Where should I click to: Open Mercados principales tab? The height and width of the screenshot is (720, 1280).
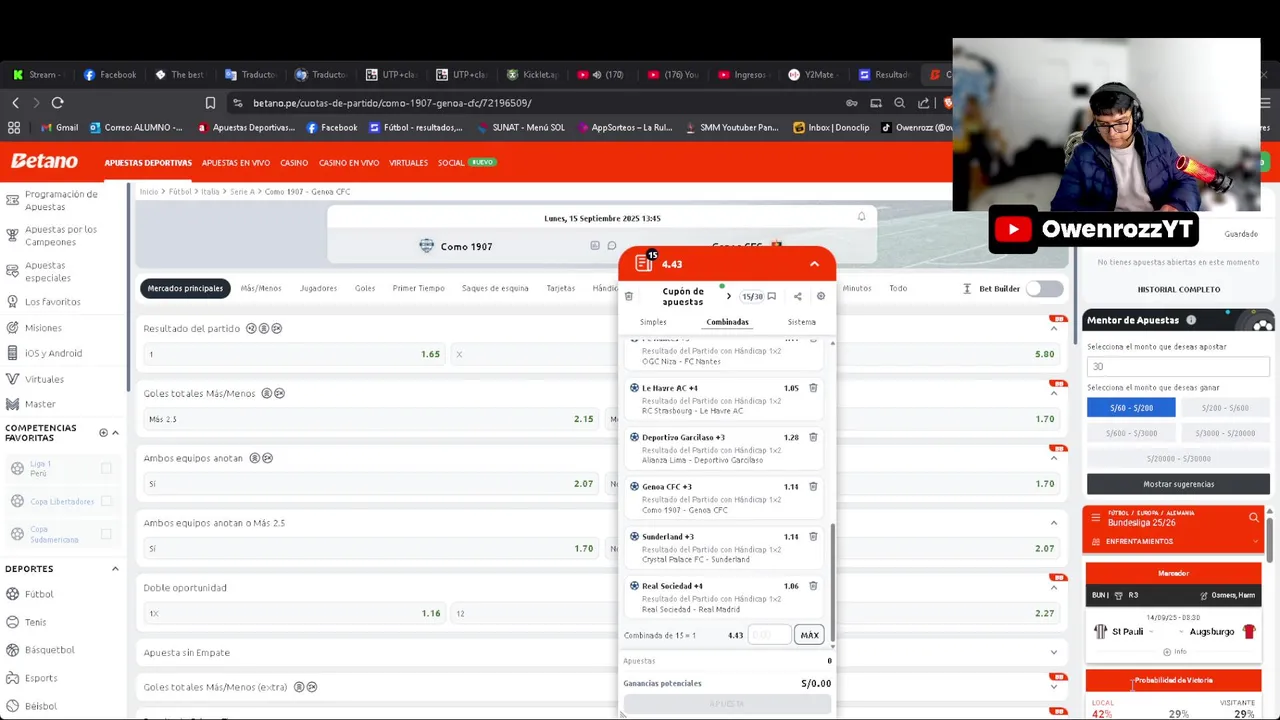point(185,288)
